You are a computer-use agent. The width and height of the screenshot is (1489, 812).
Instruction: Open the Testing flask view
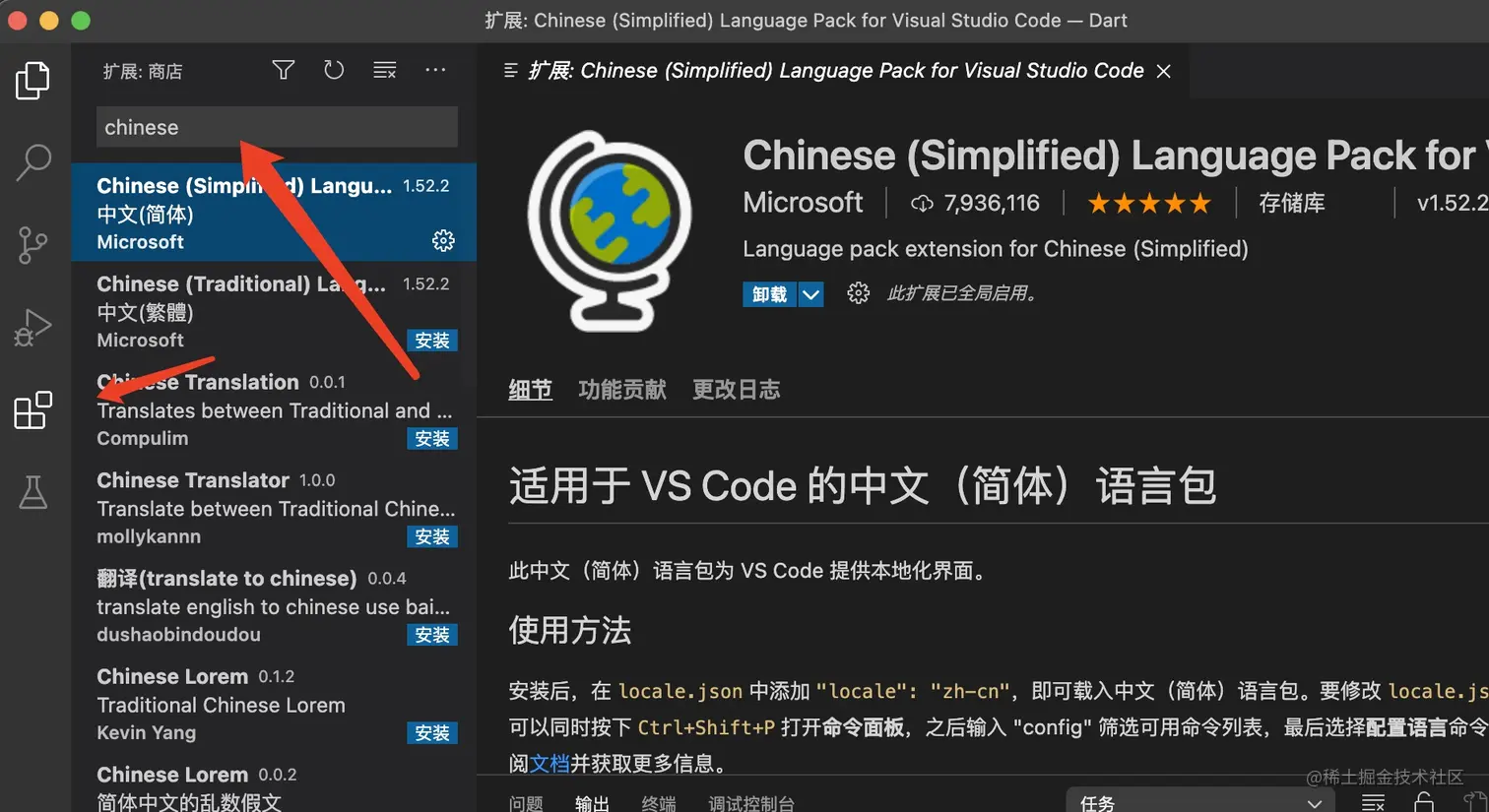click(x=33, y=491)
